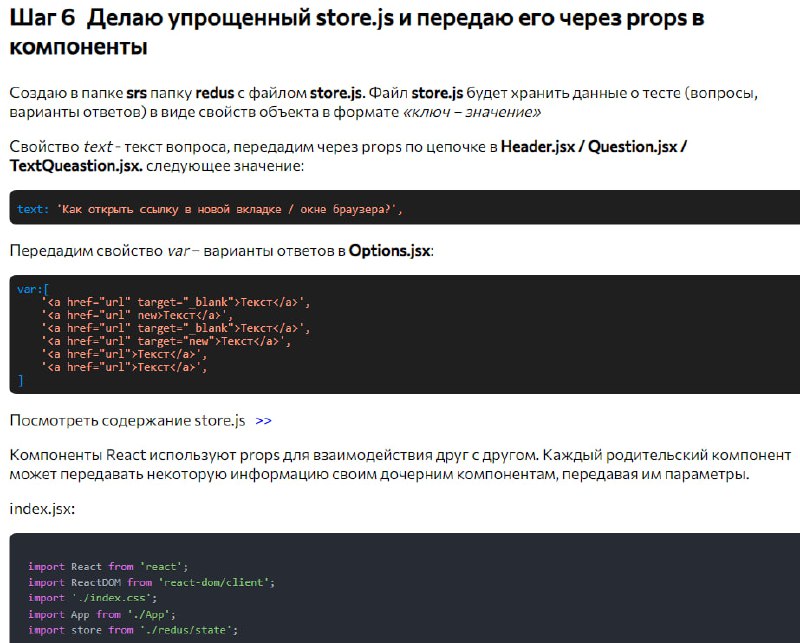The image size is (800, 643).
Task: Click the code line importing ReactDOM
Action: (152, 582)
